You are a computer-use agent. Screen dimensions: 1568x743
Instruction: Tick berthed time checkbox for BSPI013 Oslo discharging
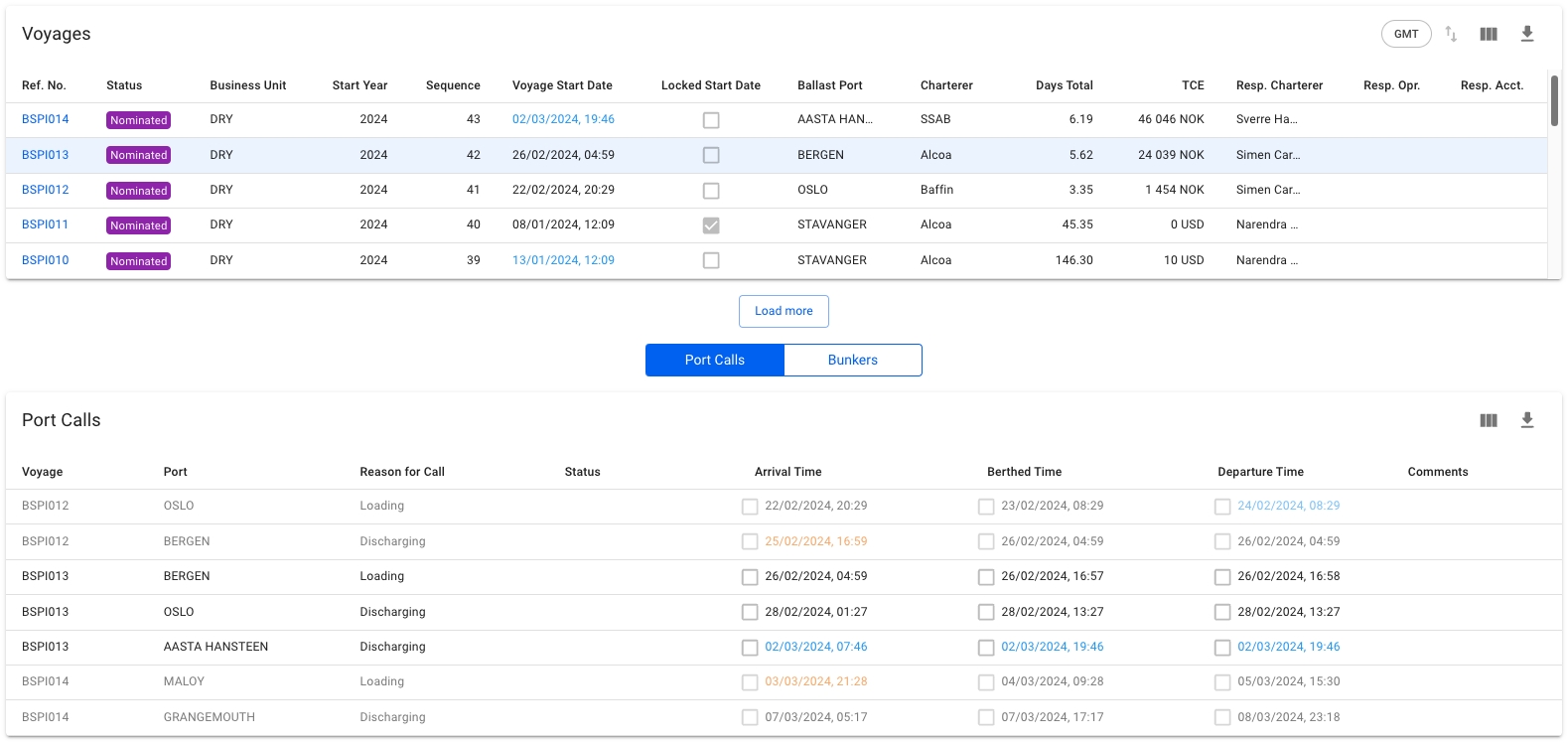coord(986,612)
